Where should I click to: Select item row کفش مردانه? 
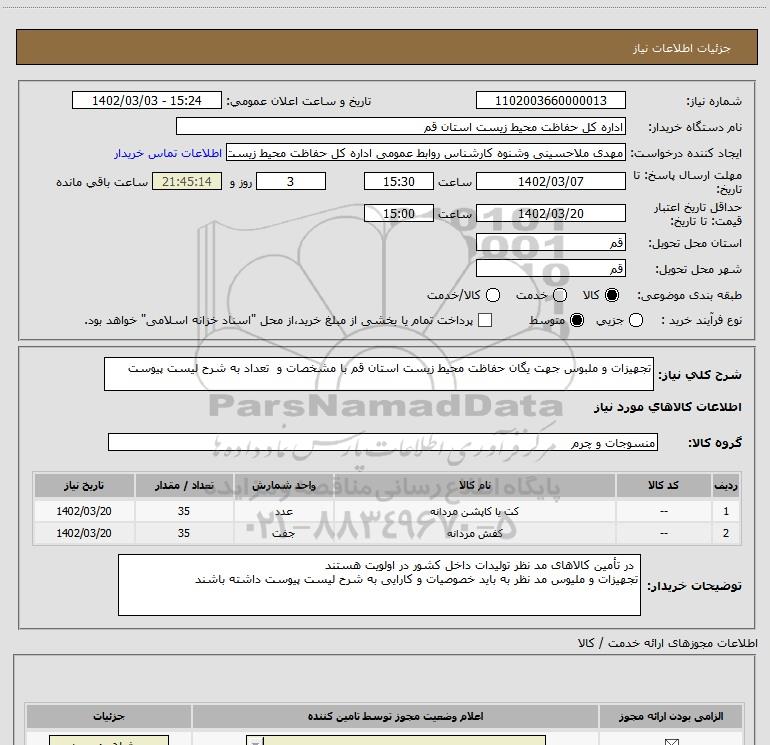click(387, 533)
